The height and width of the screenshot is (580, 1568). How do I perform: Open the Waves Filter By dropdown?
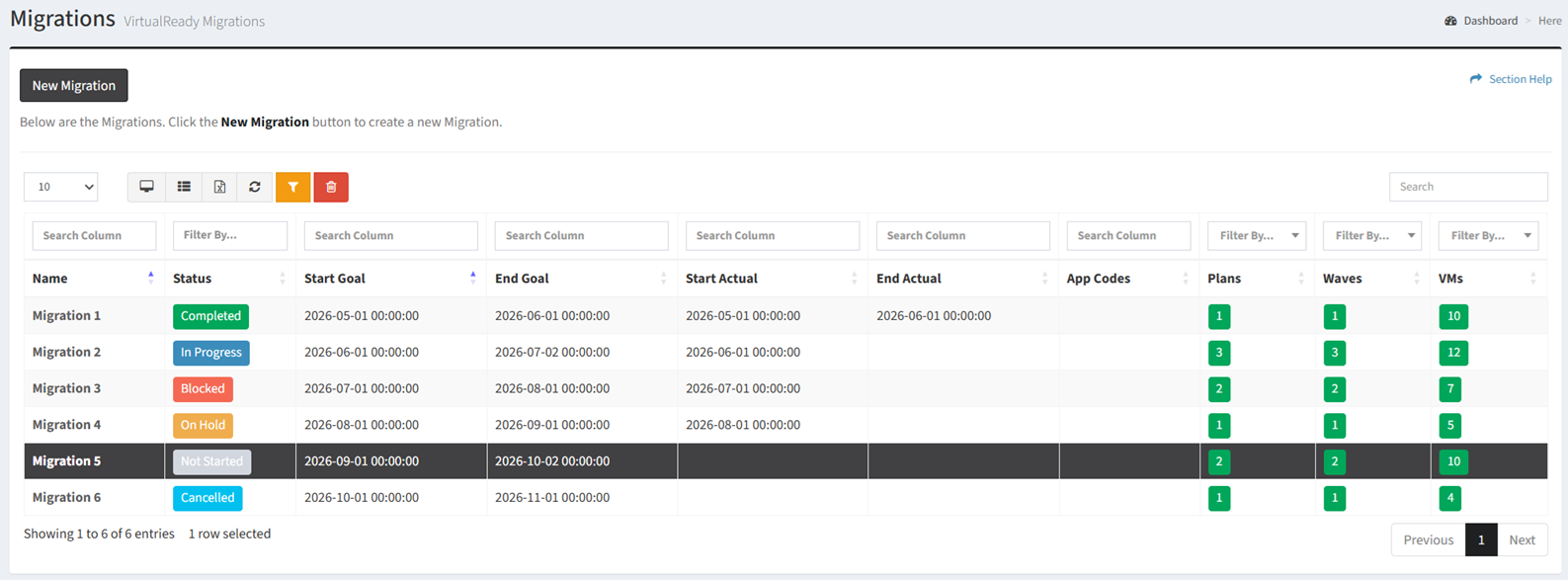pos(1372,235)
